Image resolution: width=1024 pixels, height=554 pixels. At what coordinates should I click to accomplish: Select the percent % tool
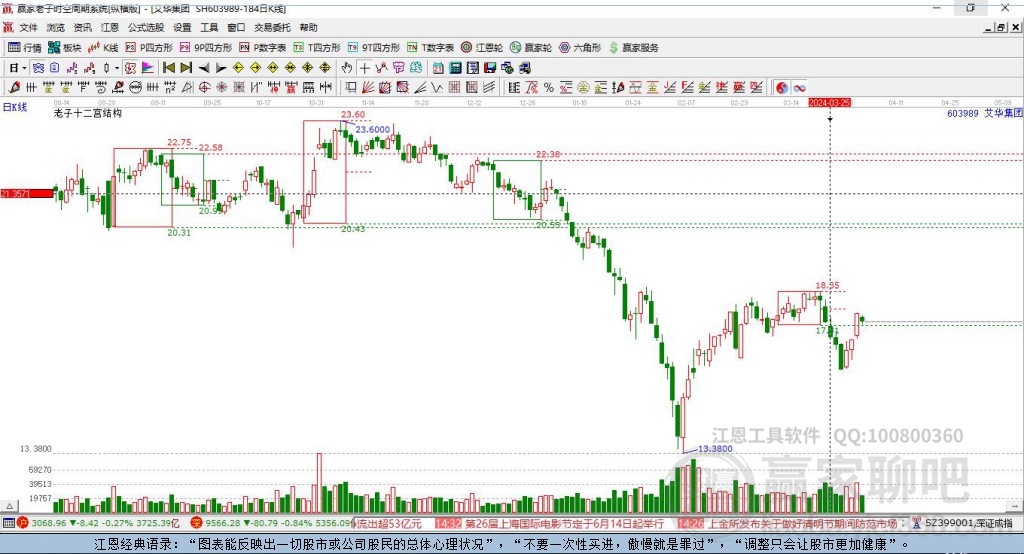tap(549, 88)
